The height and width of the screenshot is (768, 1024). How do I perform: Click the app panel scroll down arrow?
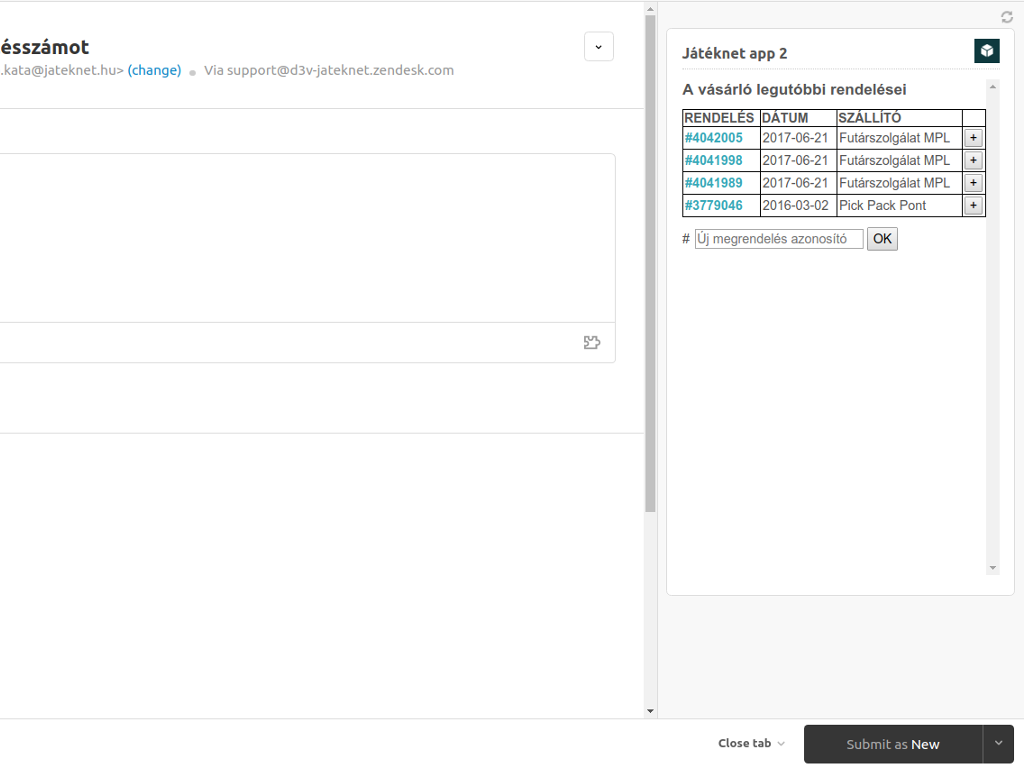993,568
